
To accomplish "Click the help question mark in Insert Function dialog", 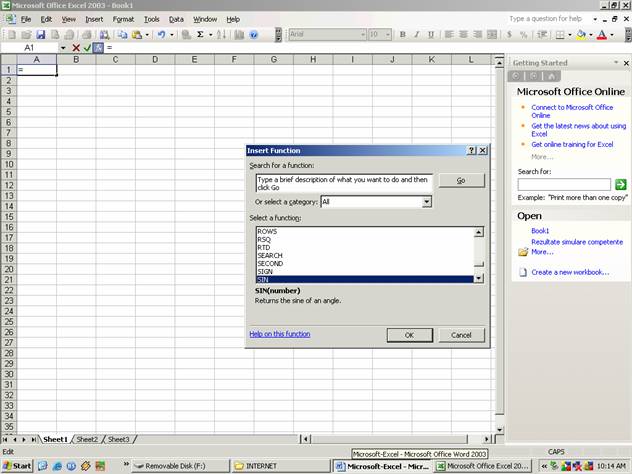I will (472, 150).
